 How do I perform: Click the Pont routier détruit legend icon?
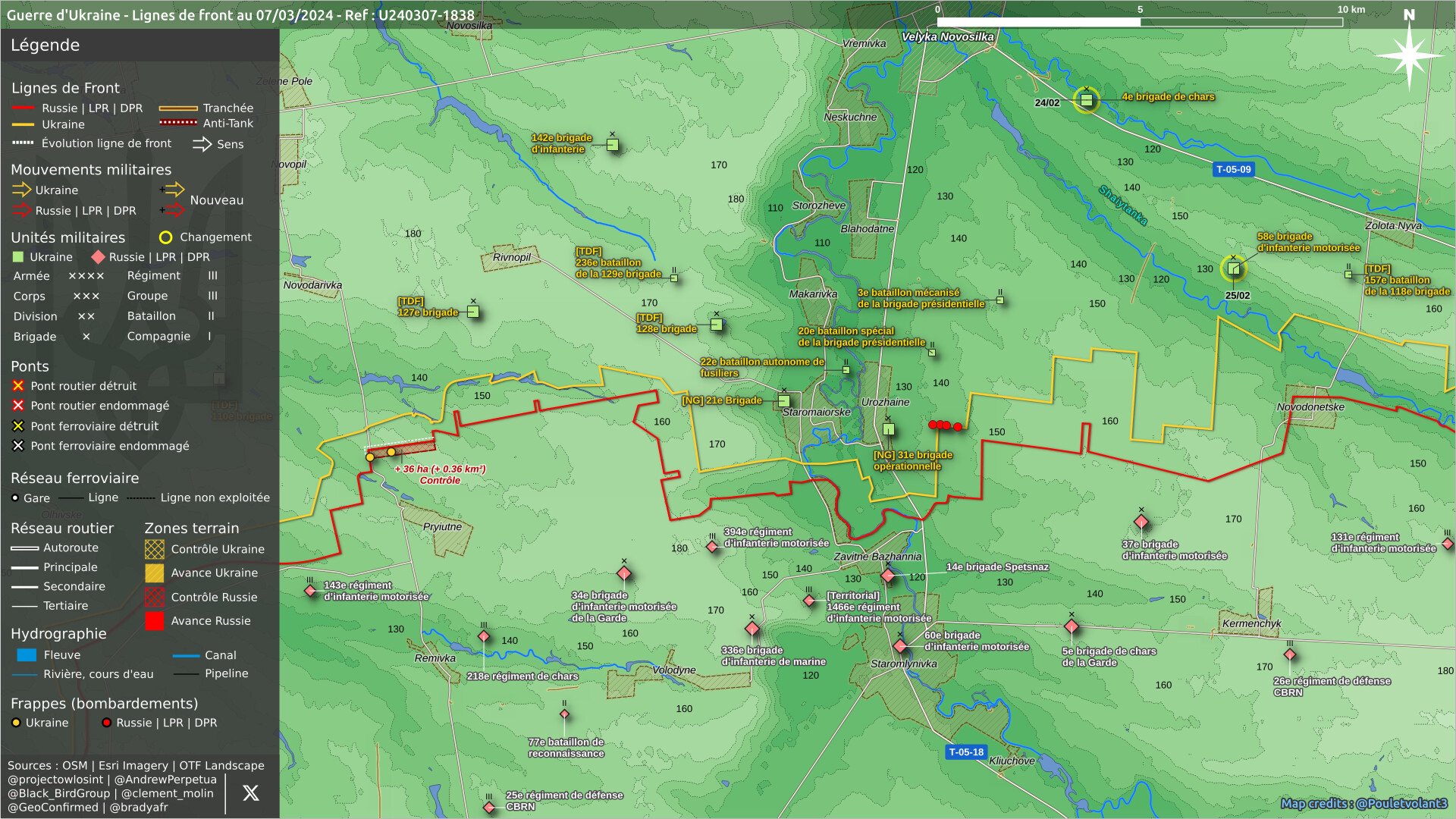click(18, 386)
